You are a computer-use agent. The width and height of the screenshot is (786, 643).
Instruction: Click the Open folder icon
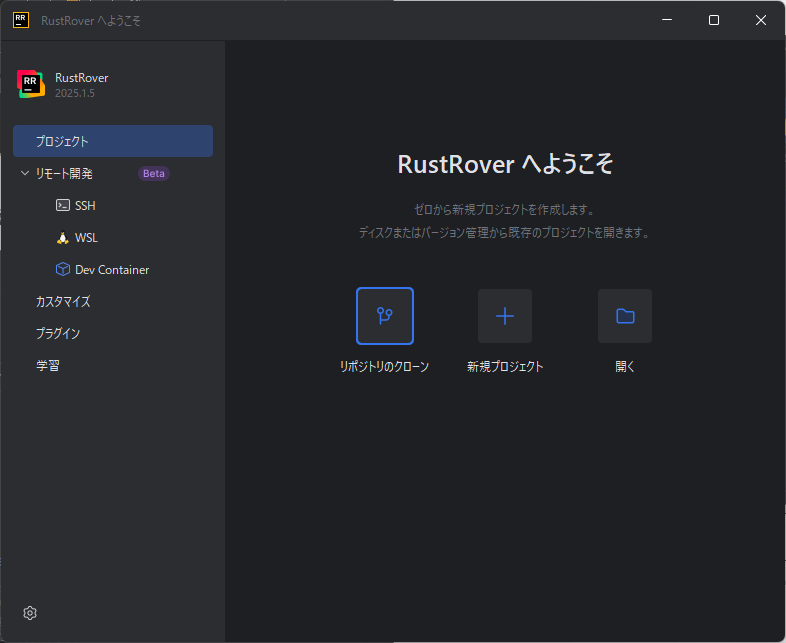coord(625,316)
